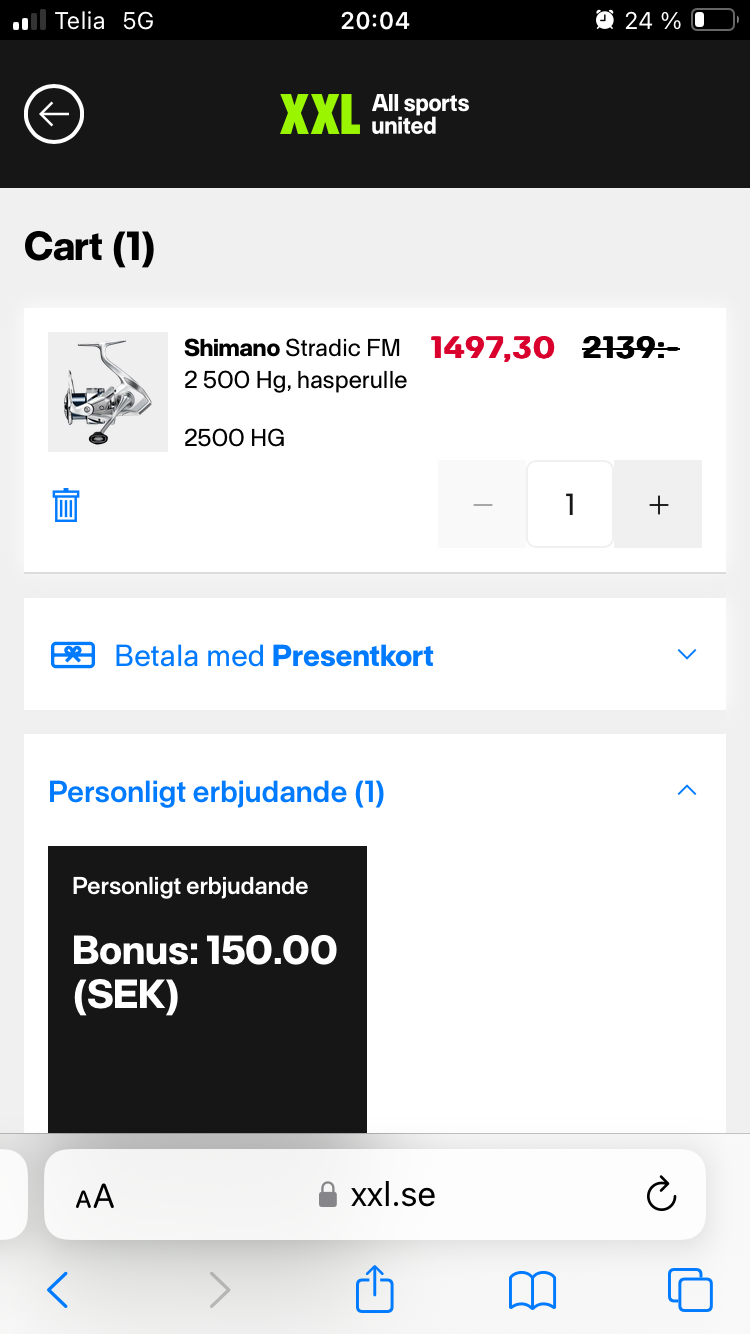
Task: Reload the page in Safari
Action: pyautogui.click(x=661, y=1194)
